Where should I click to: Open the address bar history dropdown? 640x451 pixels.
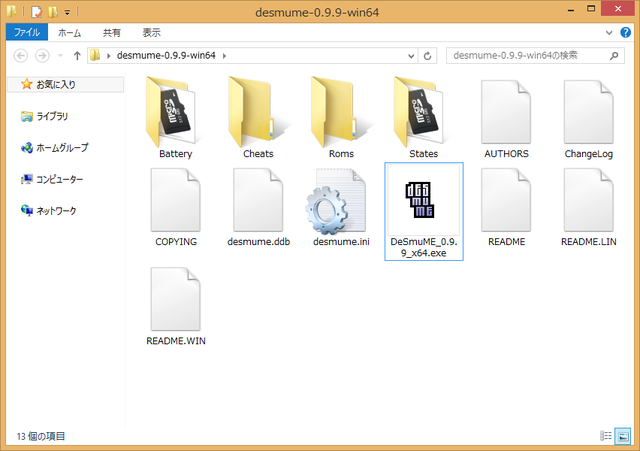(x=411, y=56)
